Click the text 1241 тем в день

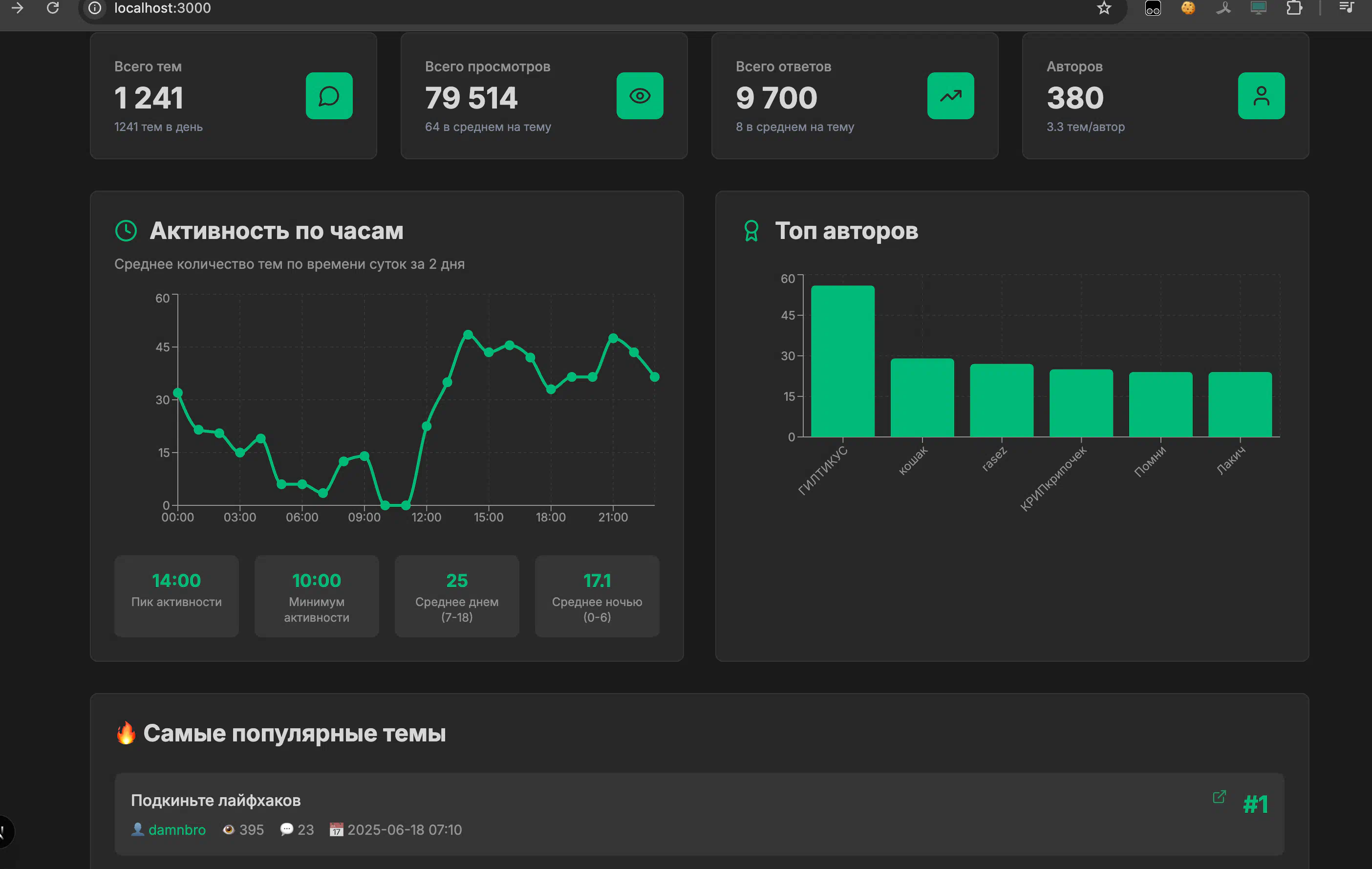[158, 127]
